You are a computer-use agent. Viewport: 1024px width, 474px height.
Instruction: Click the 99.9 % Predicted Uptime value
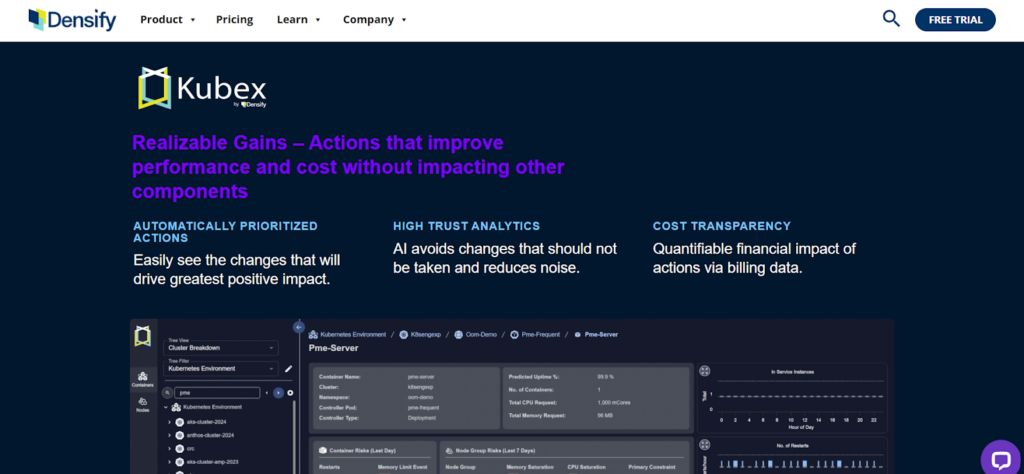pos(605,377)
